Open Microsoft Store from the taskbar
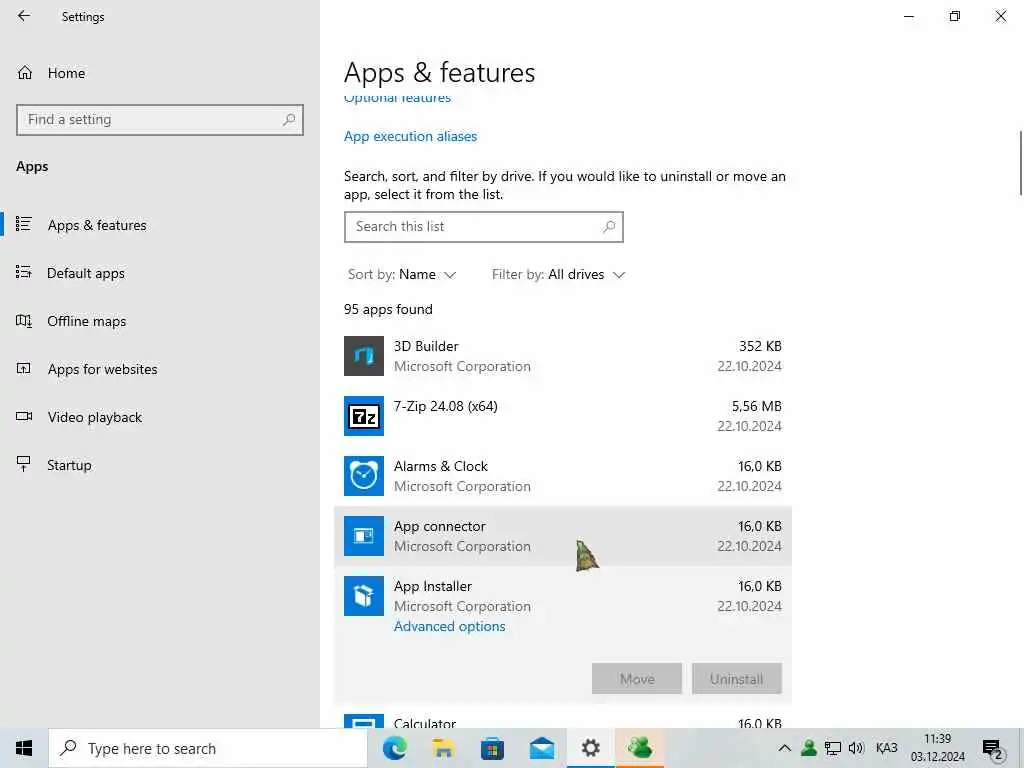 [x=492, y=748]
